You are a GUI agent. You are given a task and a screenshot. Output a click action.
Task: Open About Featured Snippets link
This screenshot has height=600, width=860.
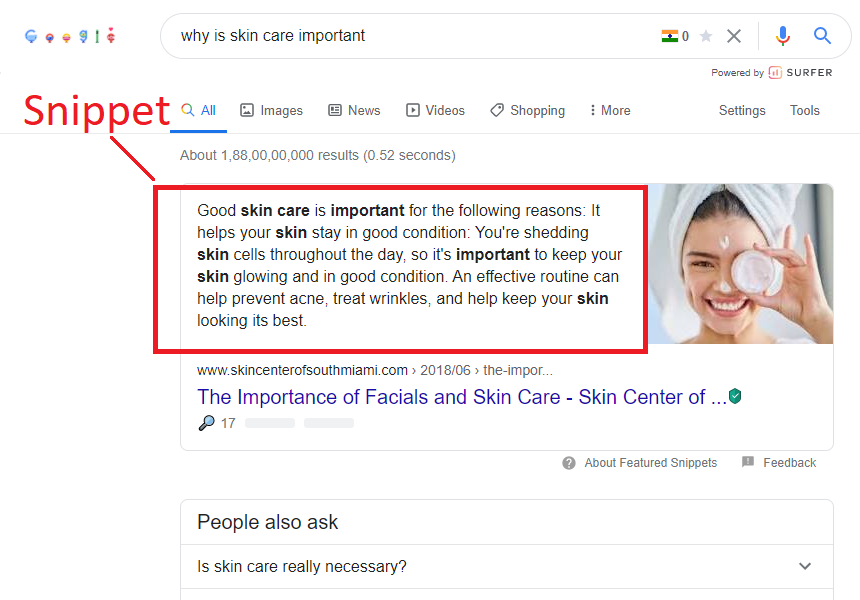[x=650, y=463]
